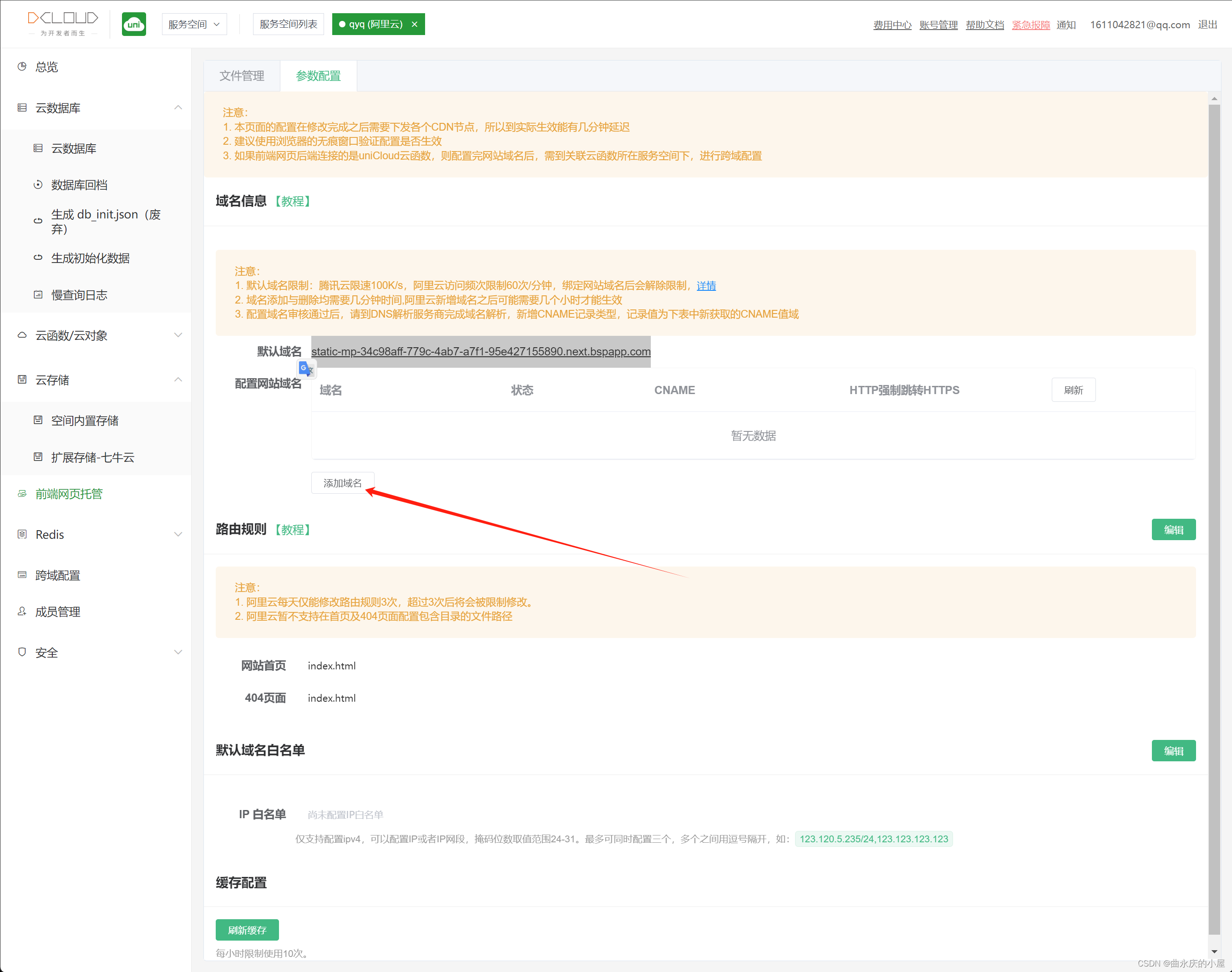This screenshot has width=1232, height=972.
Task: Click the 添加域名 button
Action: [x=343, y=482]
